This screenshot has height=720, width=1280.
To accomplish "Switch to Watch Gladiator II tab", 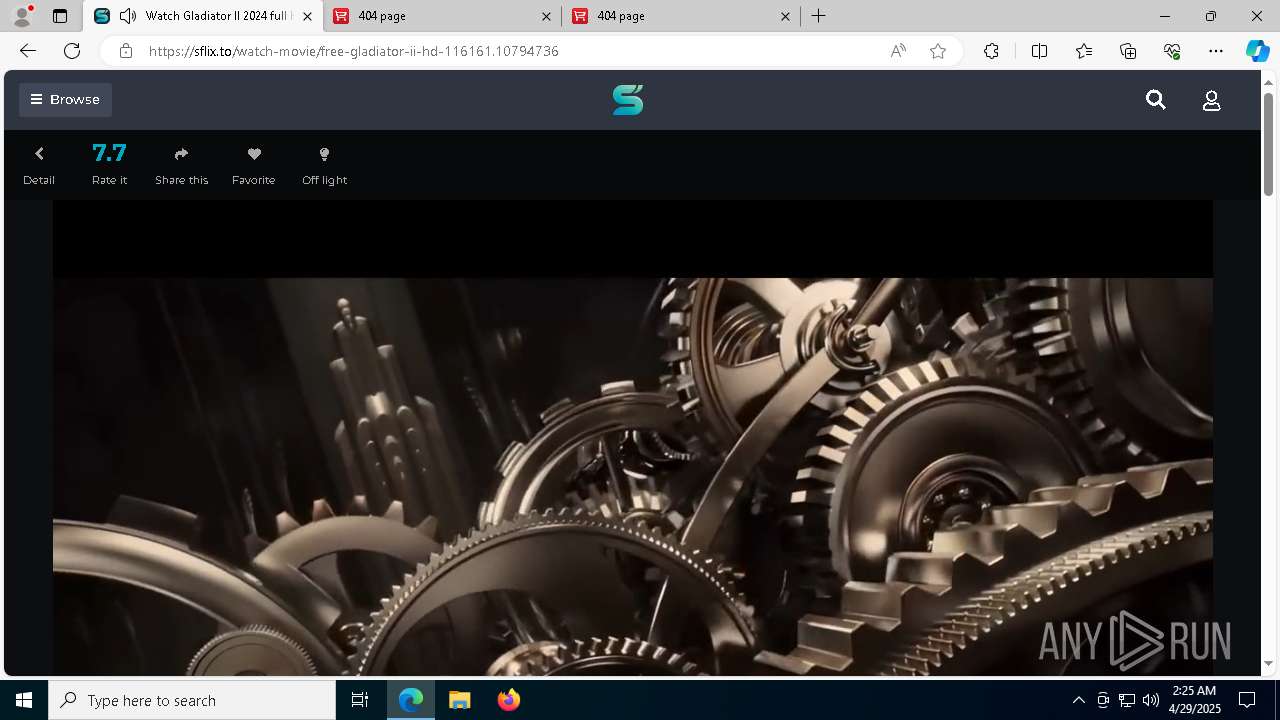I will click(x=204, y=16).
